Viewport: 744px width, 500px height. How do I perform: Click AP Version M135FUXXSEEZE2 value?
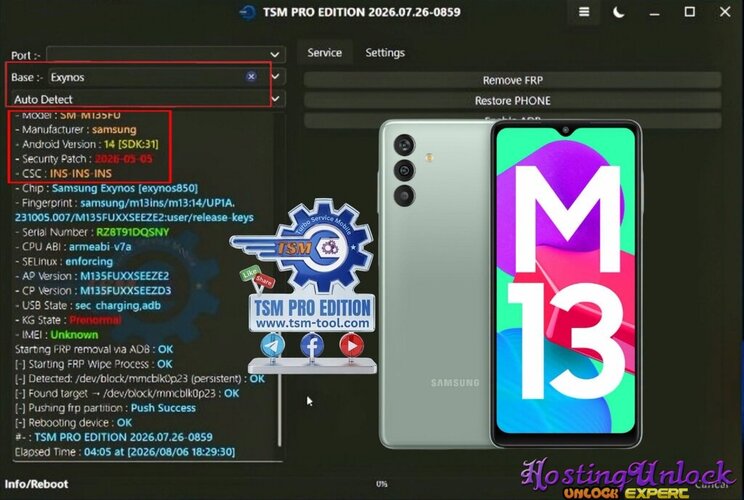[124, 276]
